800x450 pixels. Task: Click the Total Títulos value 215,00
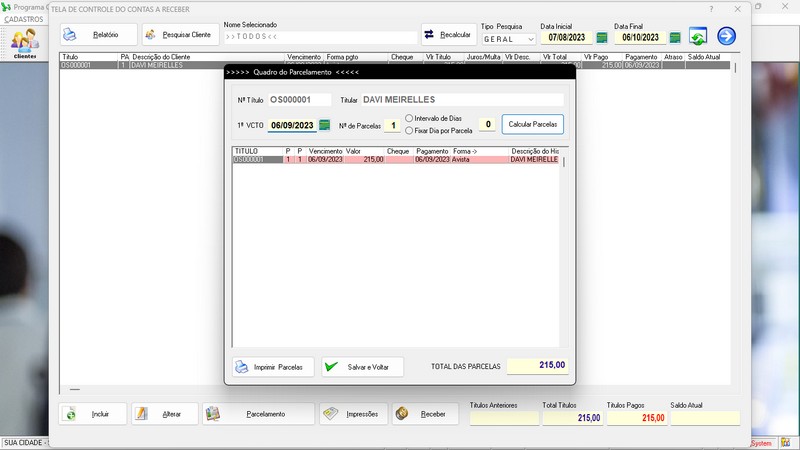[573, 418]
